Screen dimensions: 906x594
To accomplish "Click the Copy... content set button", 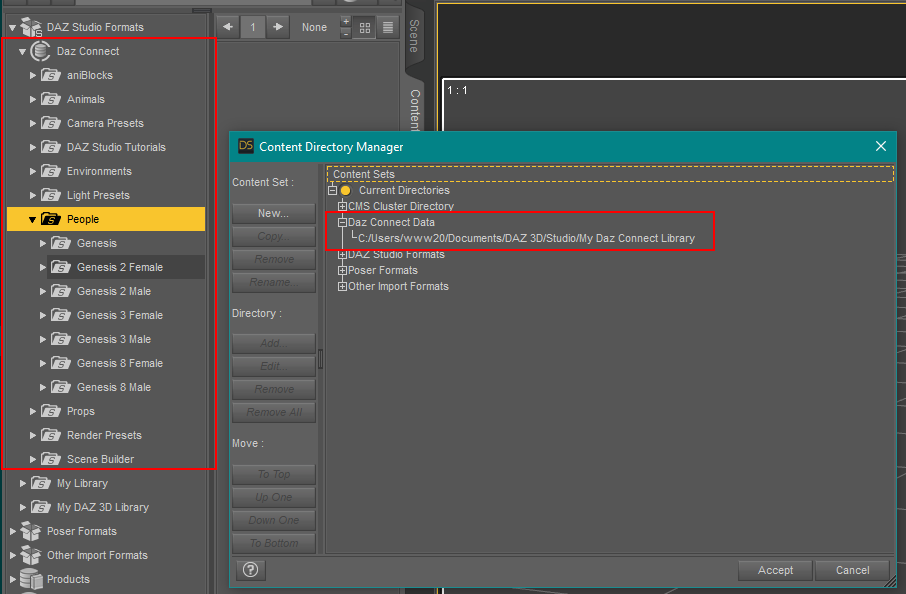I will [x=273, y=236].
